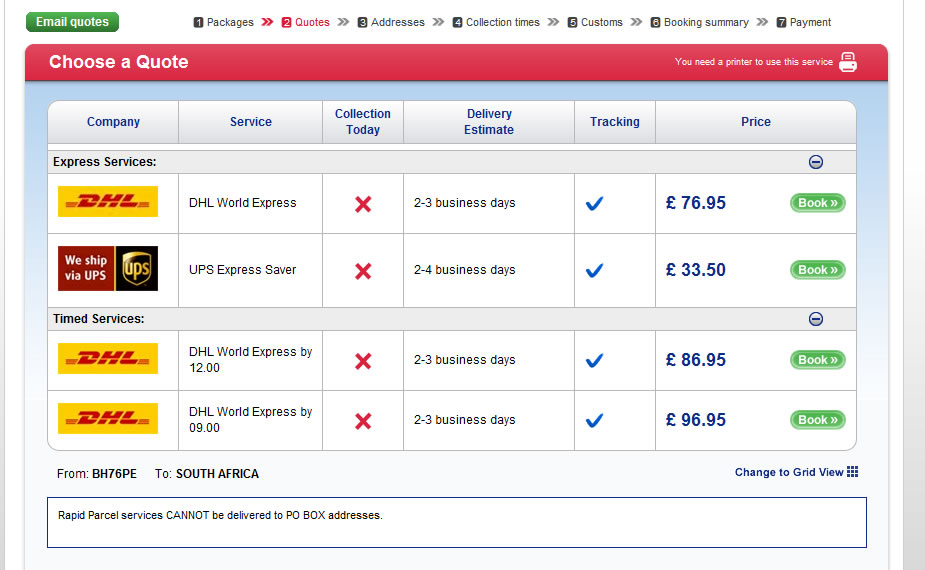This screenshot has height=570, width=925.
Task: Book DHL World Express by 09.00
Action: point(817,420)
